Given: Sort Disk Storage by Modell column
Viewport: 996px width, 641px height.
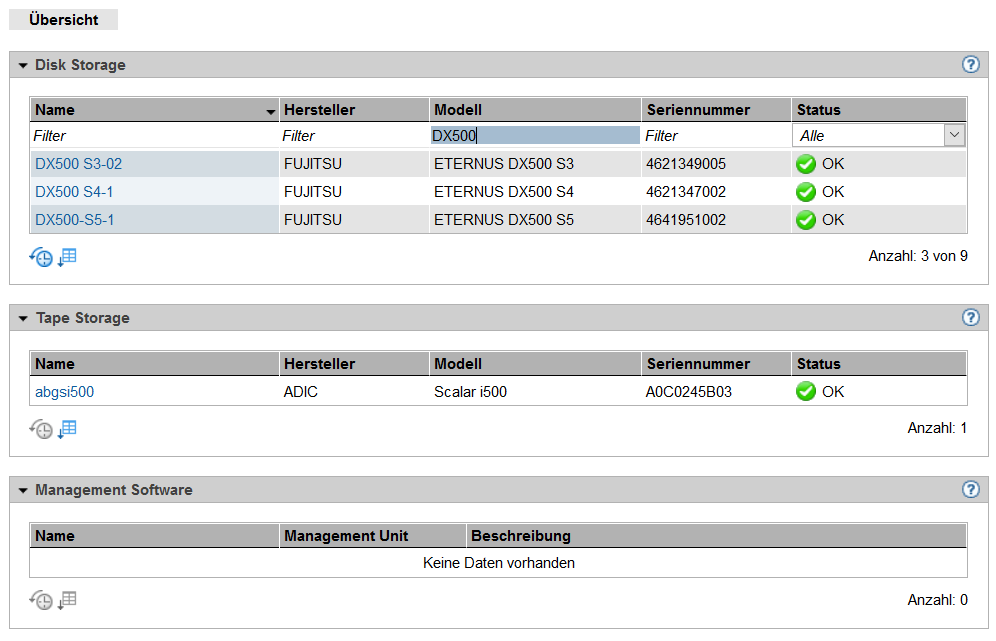Looking at the screenshot, I should click(x=535, y=109).
